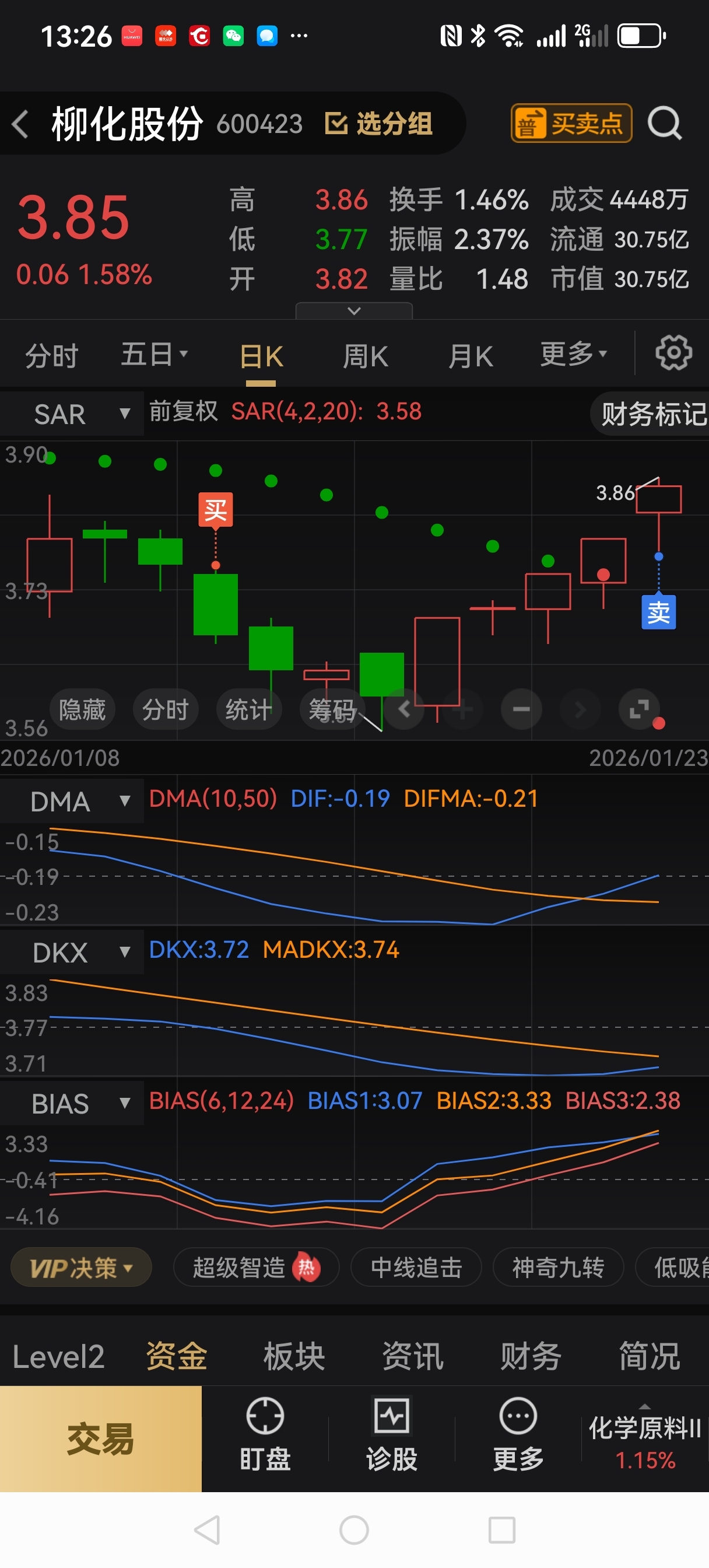
Task: Open chart settings gear icon
Action: tap(673, 352)
